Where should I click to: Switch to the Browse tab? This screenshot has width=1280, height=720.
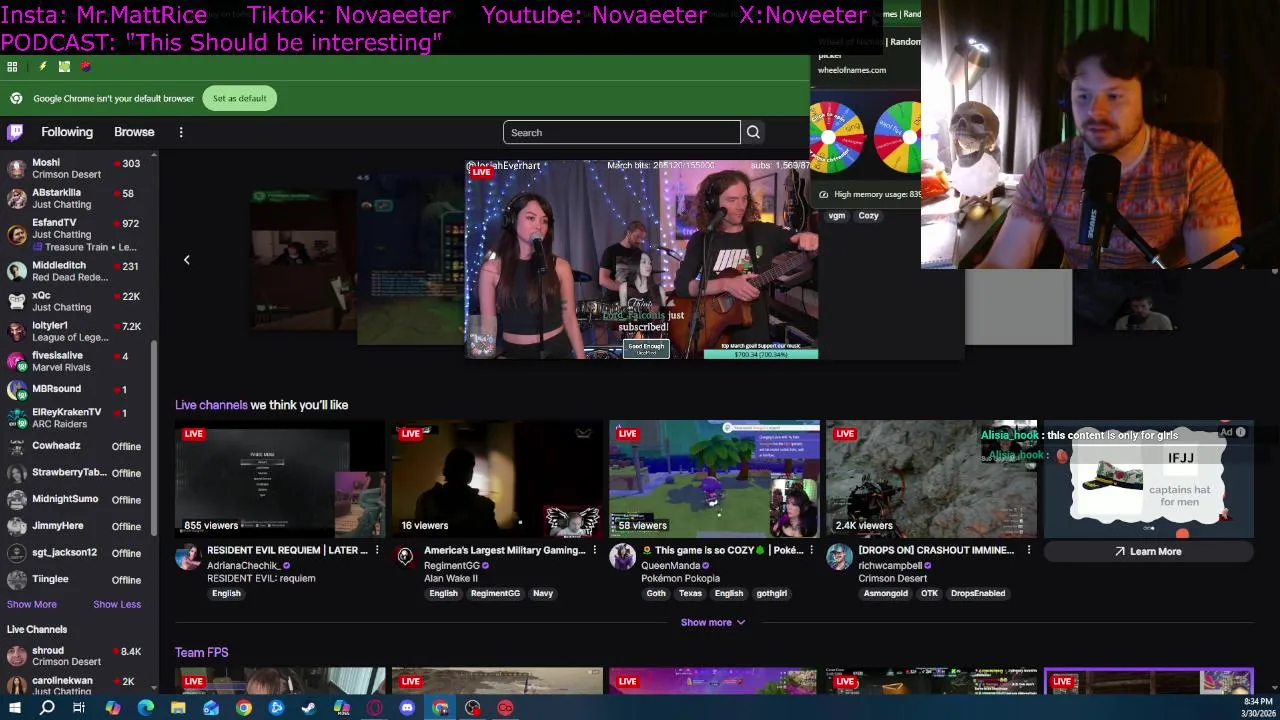tap(134, 132)
